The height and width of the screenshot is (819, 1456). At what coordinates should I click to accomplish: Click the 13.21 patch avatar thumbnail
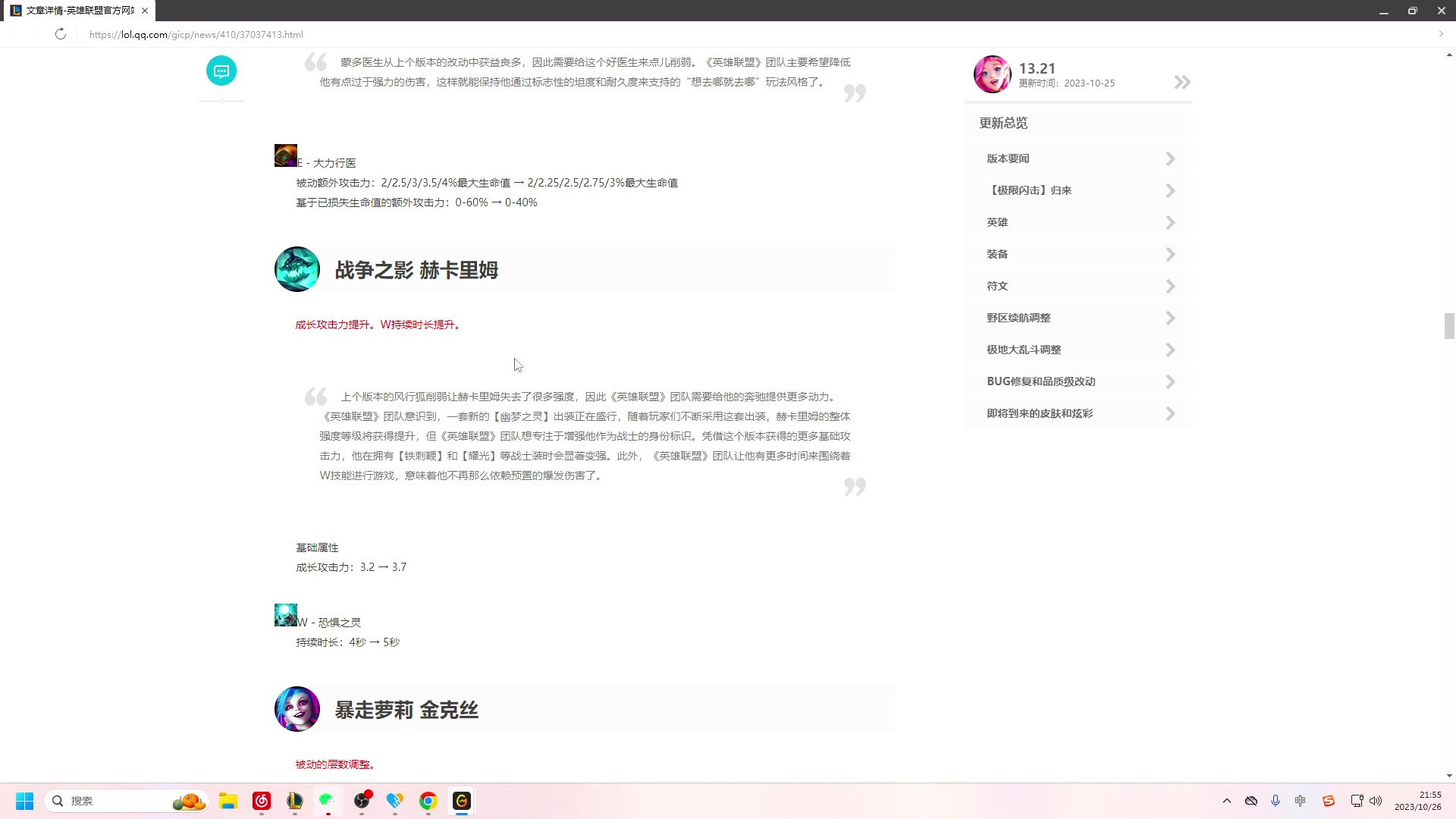pos(992,74)
